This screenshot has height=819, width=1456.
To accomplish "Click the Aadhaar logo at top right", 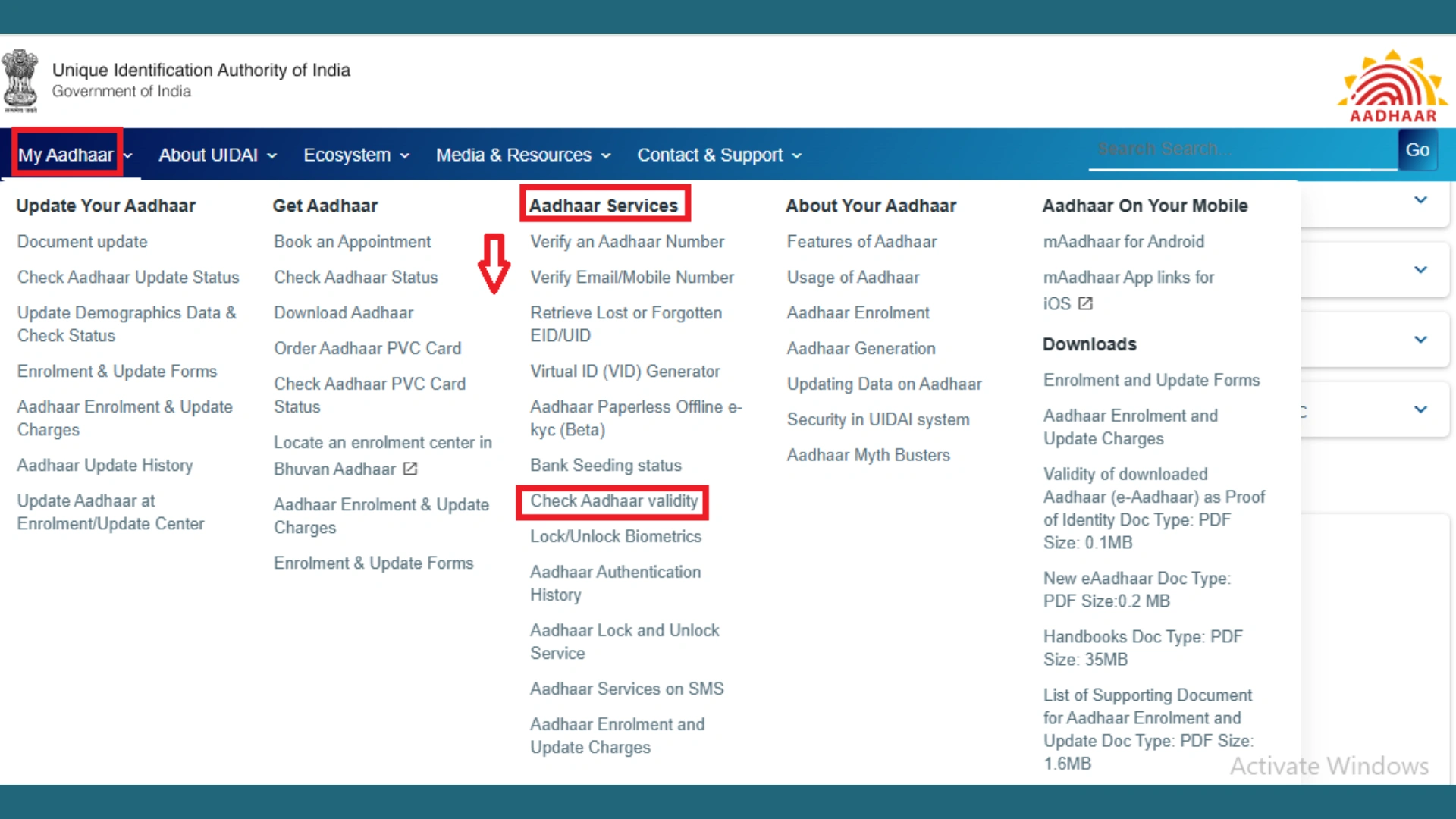I will (x=1393, y=86).
